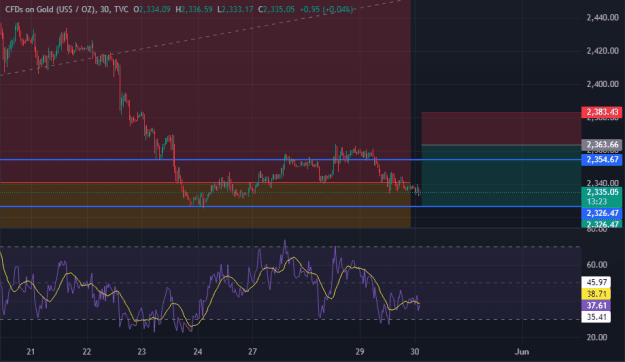Click the 60.00 RSI scale value
Viewport: 625px width, 362px height.
tap(597, 265)
